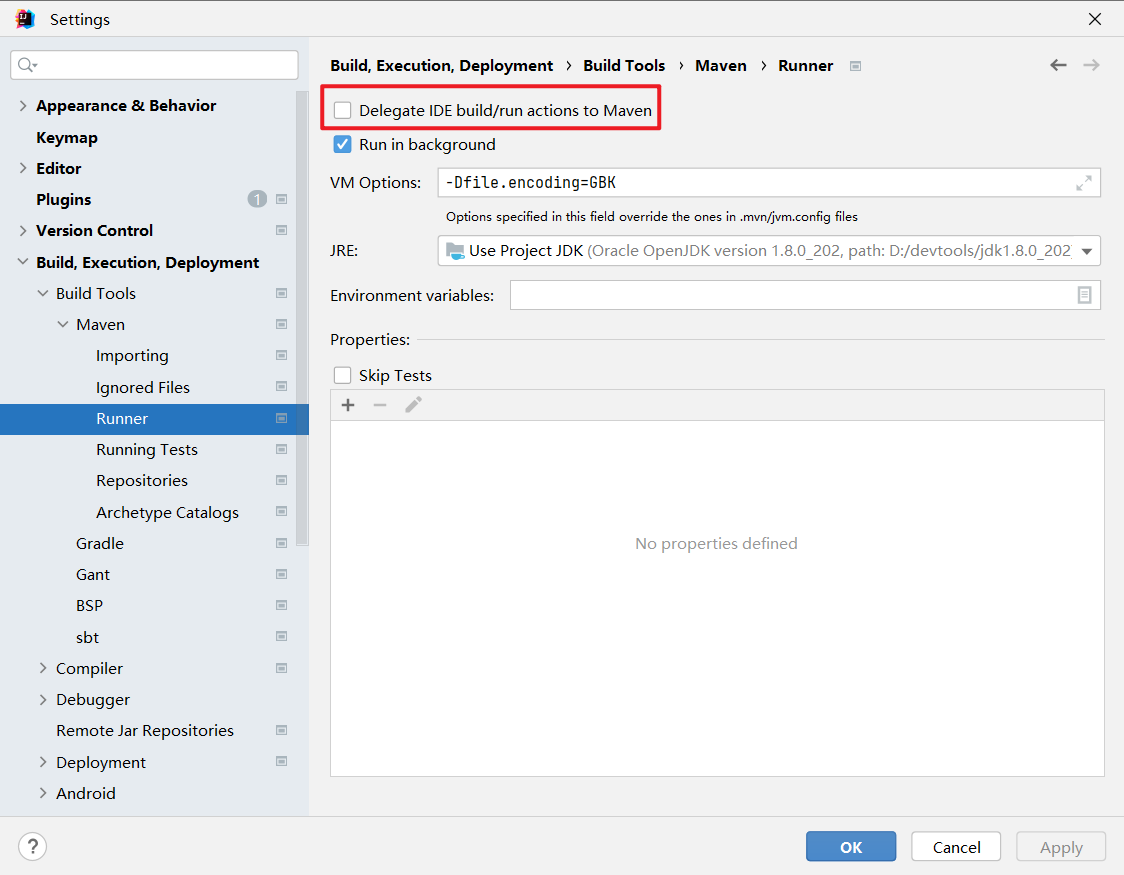
Task: Uncheck Run in background
Action: pos(343,144)
